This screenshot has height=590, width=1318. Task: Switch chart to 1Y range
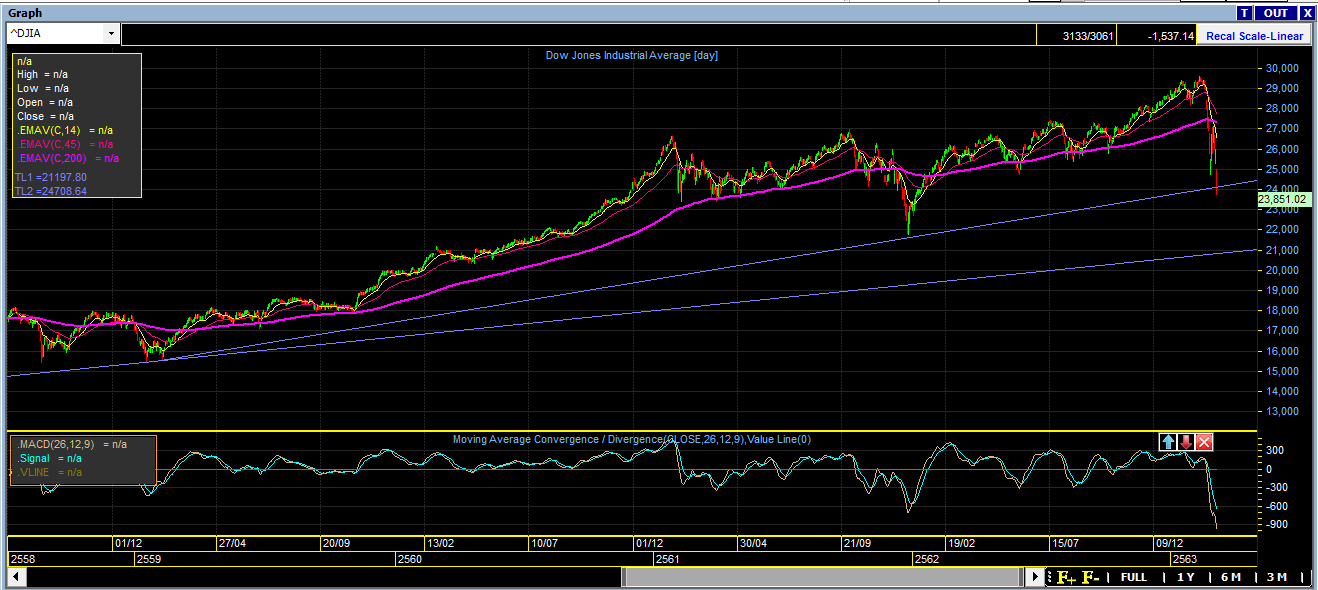(1186, 577)
